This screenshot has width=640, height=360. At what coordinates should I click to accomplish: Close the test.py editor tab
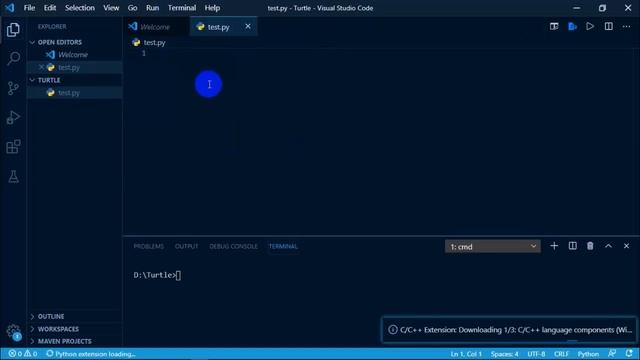click(x=248, y=26)
